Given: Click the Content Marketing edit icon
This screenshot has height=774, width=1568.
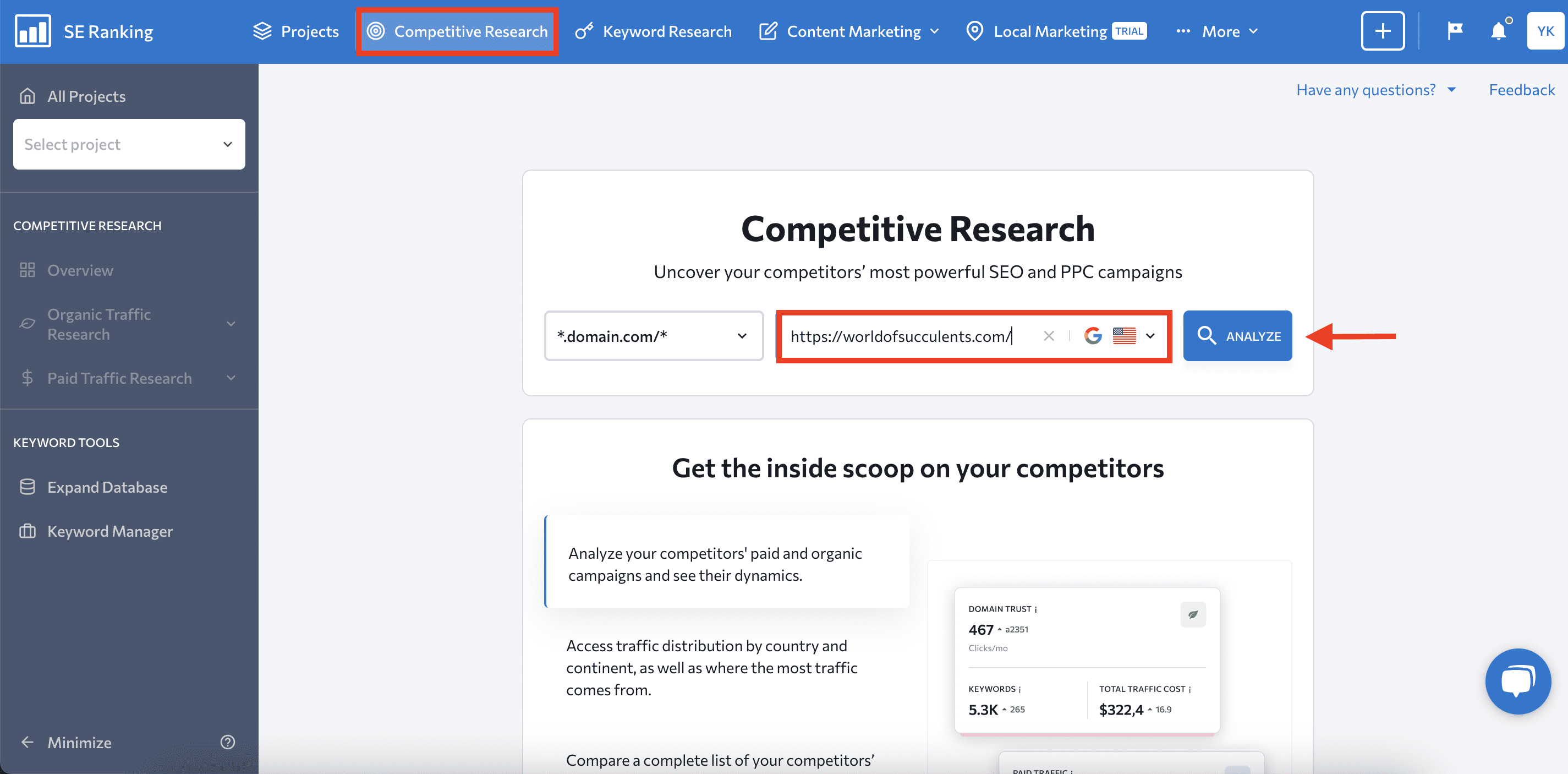Looking at the screenshot, I should click(x=768, y=31).
